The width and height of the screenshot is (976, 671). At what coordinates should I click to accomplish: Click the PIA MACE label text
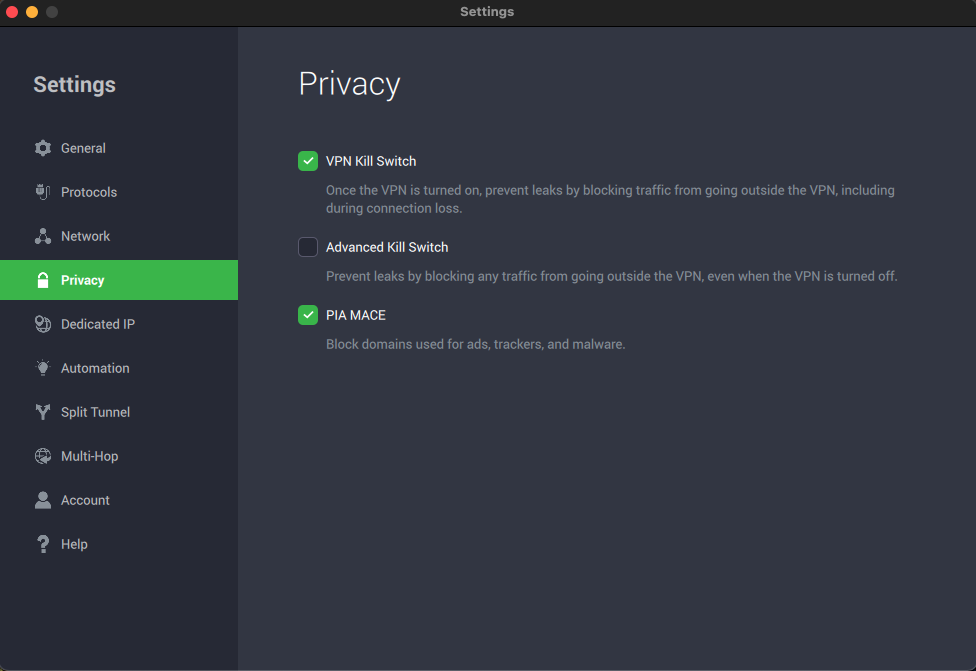coord(356,315)
